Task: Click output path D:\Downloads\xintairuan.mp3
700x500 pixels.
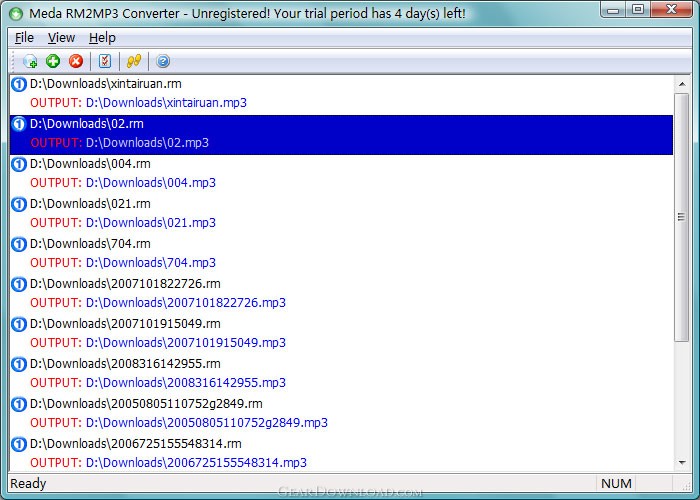Action: pyautogui.click(x=166, y=103)
